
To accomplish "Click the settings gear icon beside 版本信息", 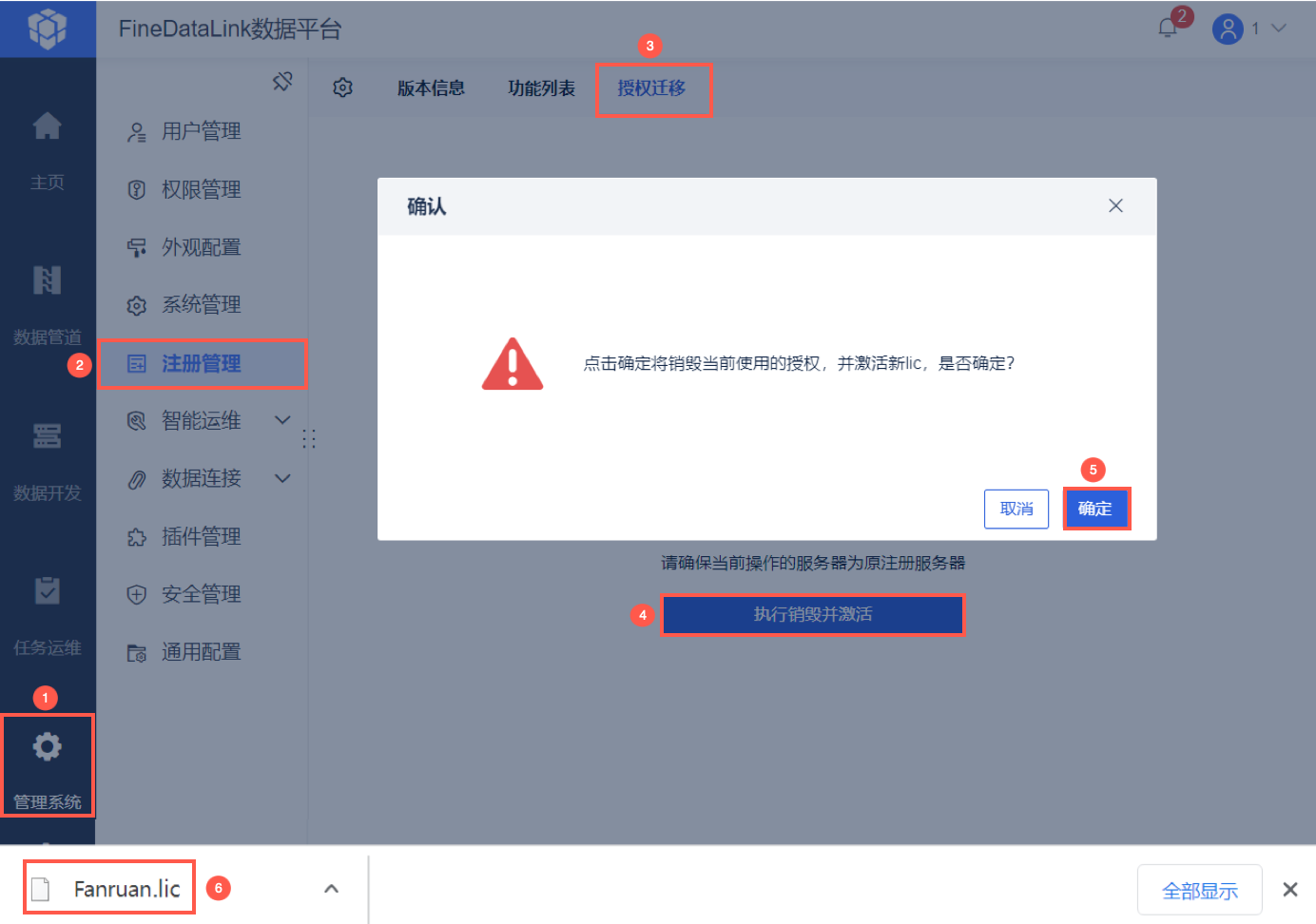I will pos(343,87).
